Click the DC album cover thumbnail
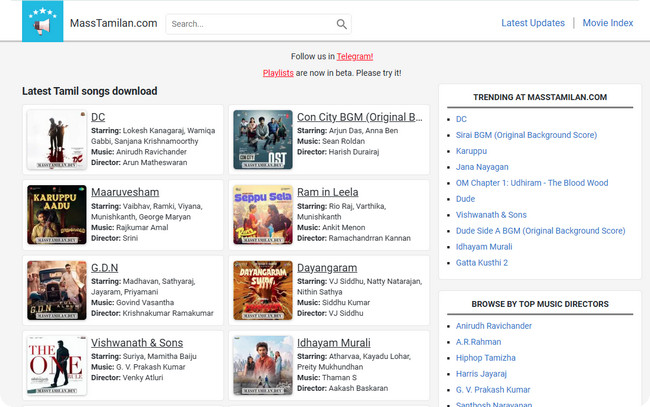 57,140
